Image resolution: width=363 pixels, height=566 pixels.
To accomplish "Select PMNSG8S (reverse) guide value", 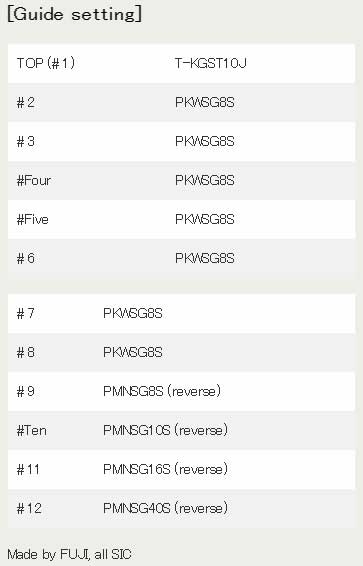I will (162, 391).
